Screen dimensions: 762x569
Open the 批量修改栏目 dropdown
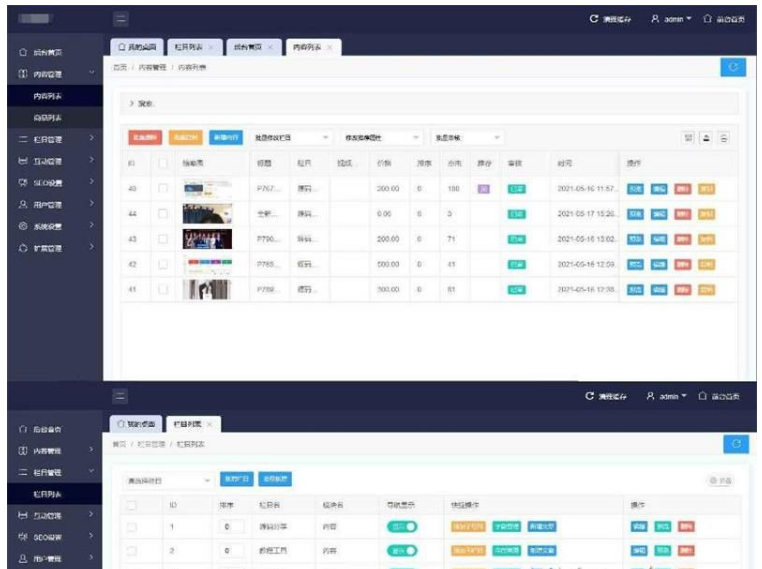coord(291,137)
